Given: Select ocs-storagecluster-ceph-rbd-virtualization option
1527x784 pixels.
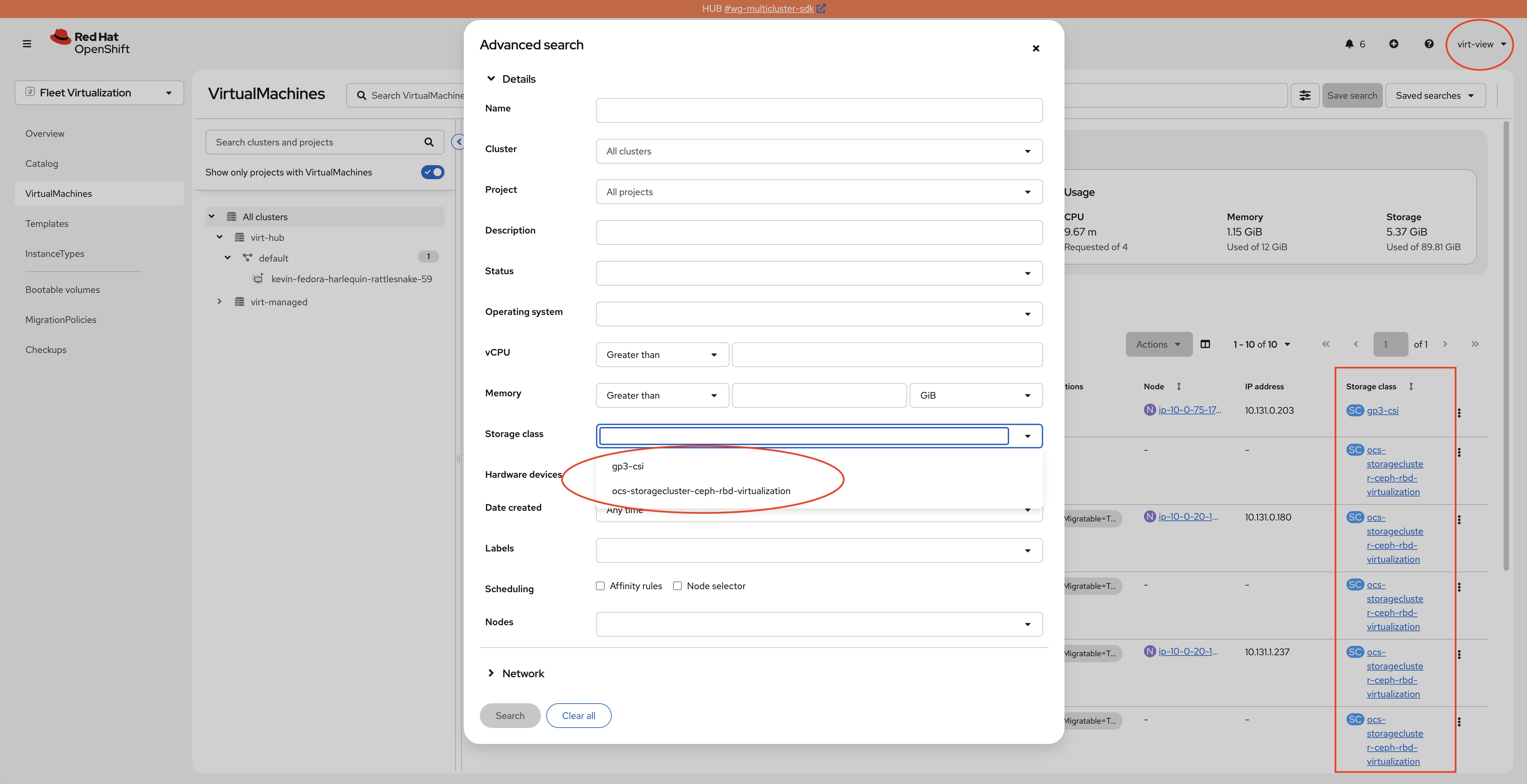Looking at the screenshot, I should point(701,491).
